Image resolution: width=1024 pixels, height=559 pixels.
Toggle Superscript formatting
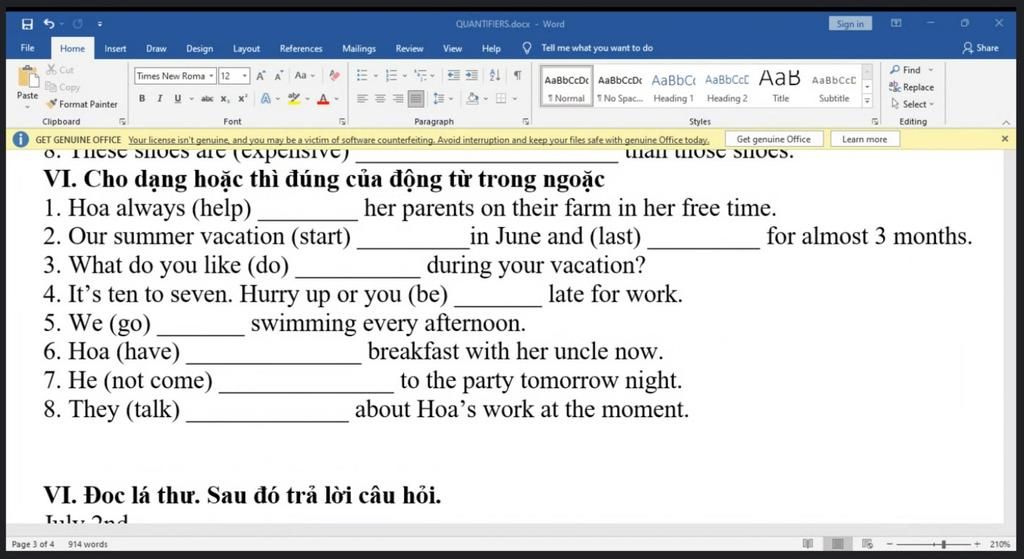[242, 99]
